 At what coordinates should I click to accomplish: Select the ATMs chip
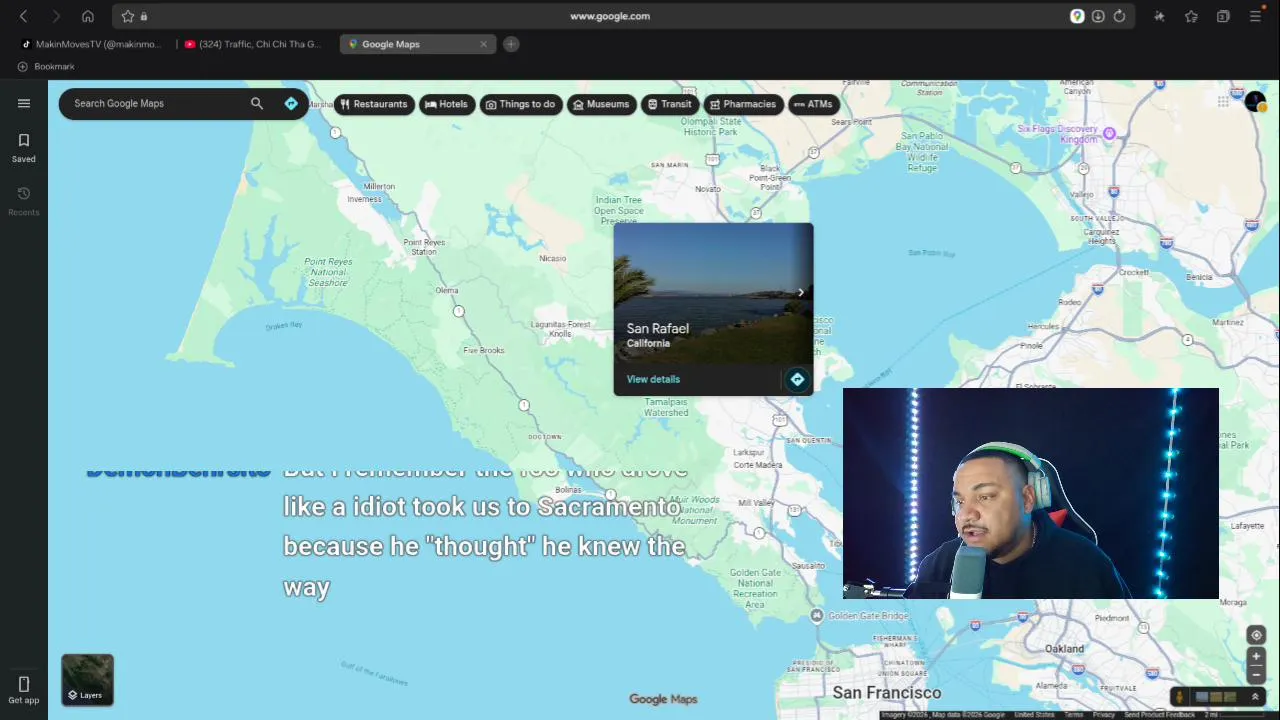coord(812,104)
